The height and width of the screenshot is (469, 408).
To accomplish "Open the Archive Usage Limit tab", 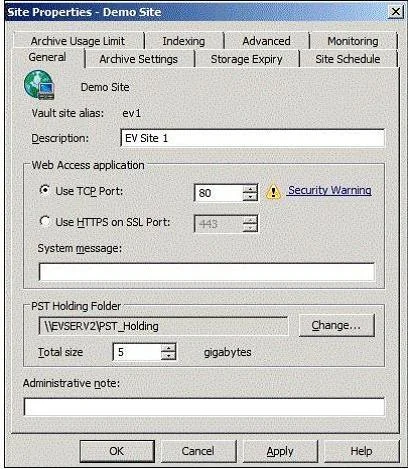I will pyautogui.click(x=78, y=41).
